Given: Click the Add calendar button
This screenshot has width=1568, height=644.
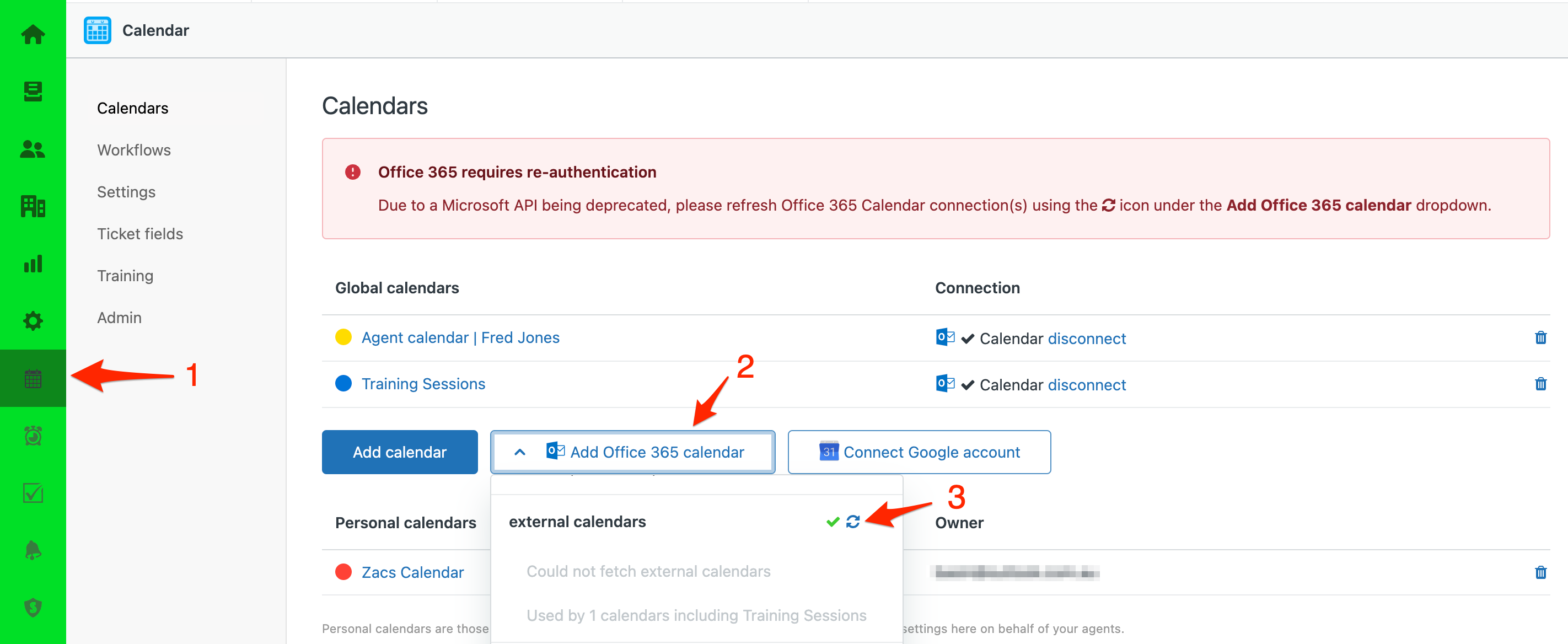Looking at the screenshot, I should click(399, 452).
